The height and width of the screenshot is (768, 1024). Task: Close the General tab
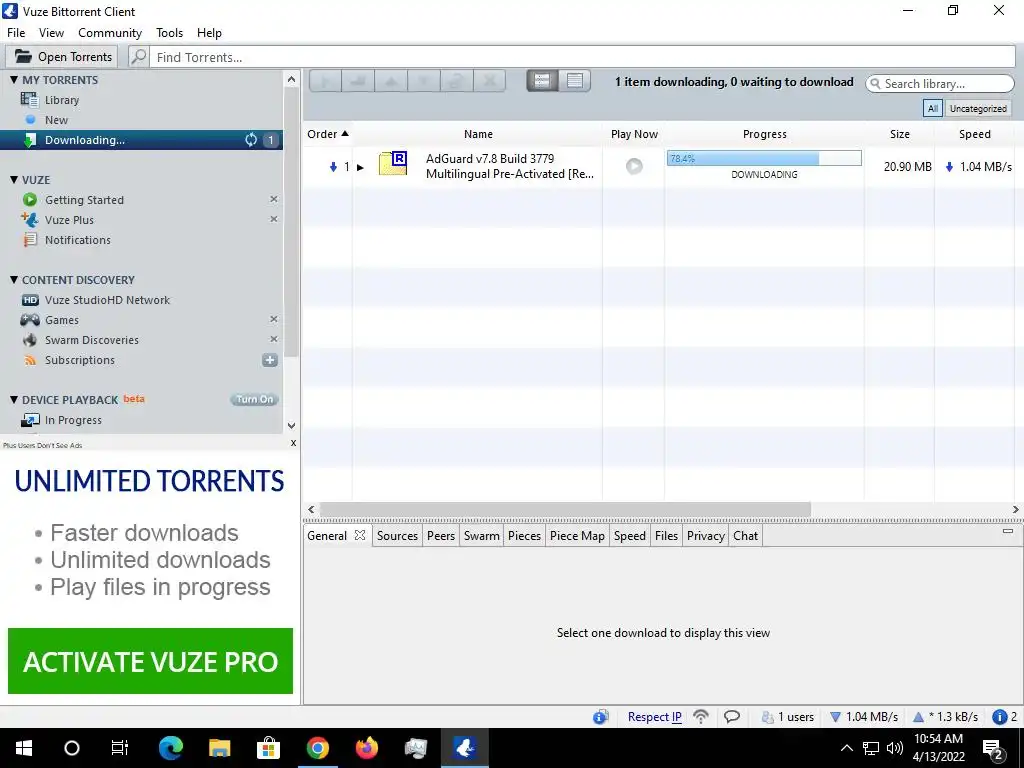(x=360, y=535)
